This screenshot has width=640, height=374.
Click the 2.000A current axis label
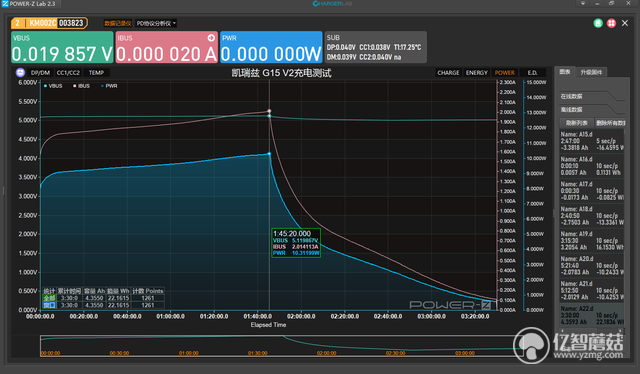coord(508,112)
